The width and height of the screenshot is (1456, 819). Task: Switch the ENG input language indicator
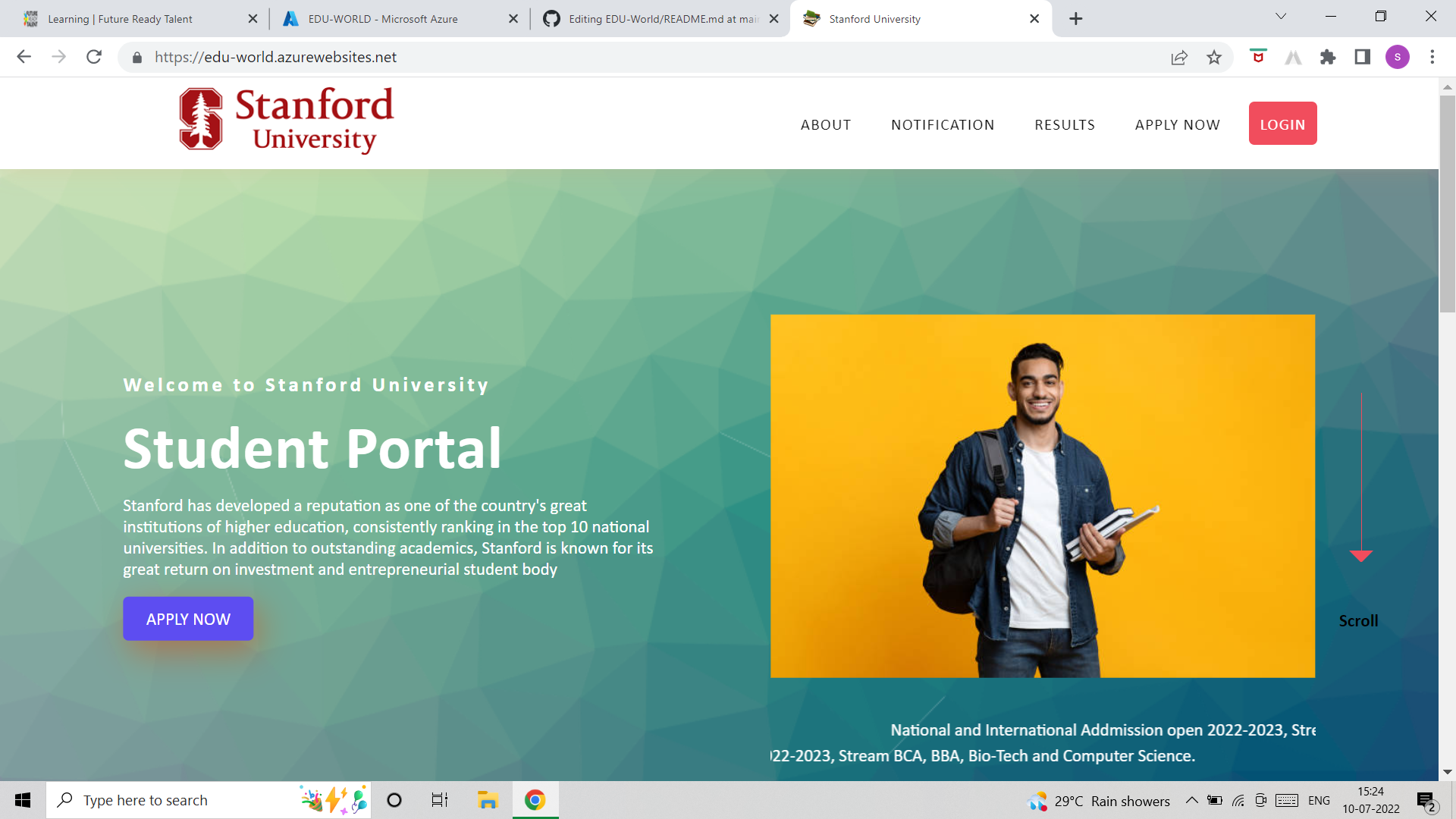1319,800
